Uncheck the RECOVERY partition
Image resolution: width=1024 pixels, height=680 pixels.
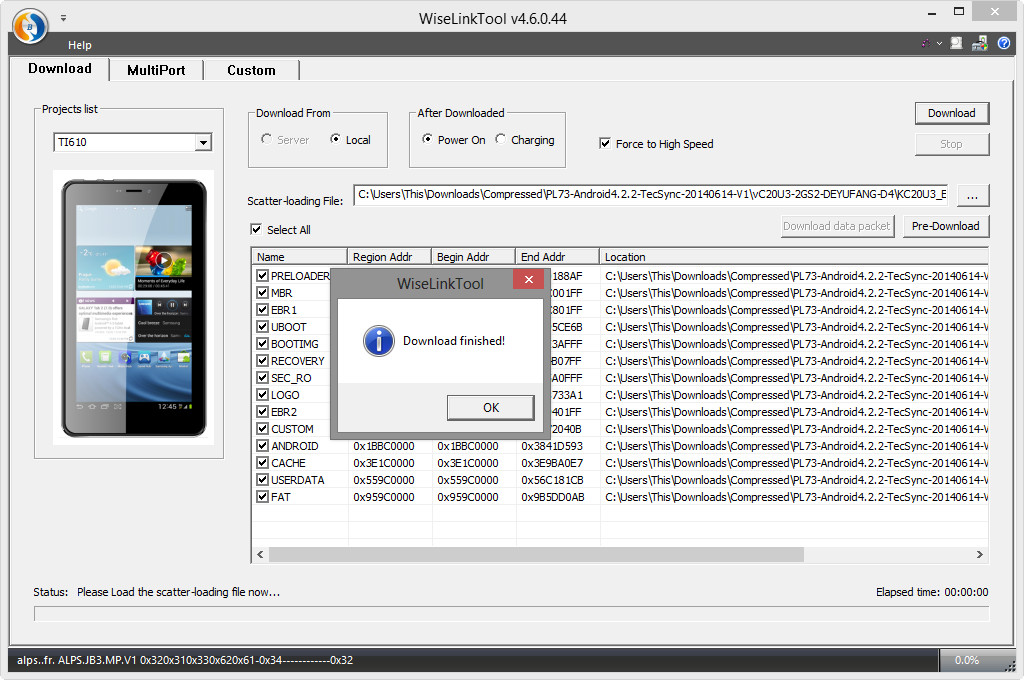click(x=263, y=361)
